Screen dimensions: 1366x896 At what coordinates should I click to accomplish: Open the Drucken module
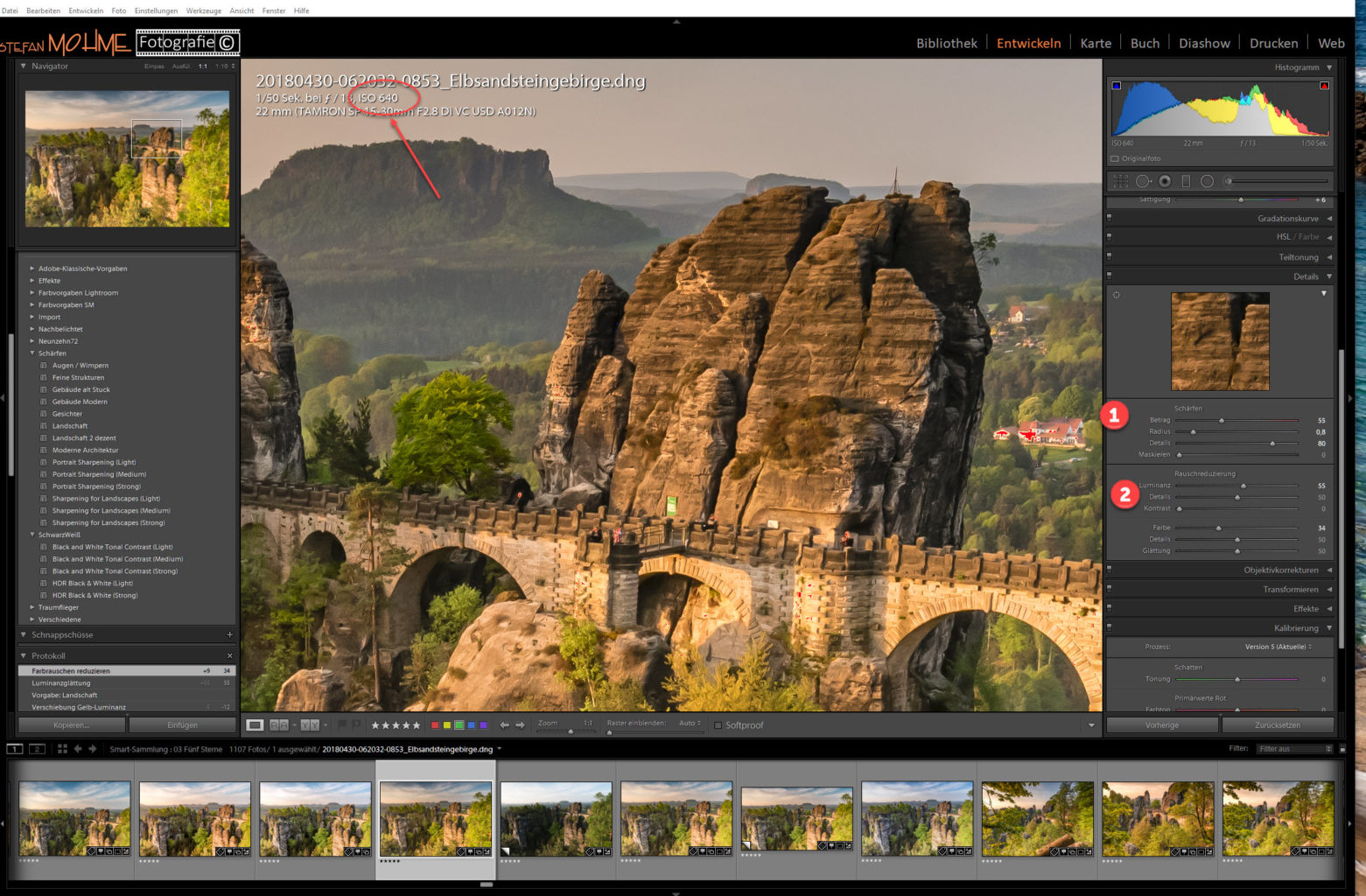click(1273, 44)
